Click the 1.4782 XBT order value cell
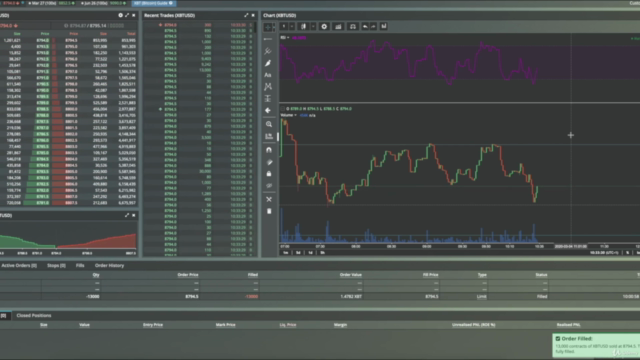Viewport: 640px width, 360px height. tap(351, 296)
